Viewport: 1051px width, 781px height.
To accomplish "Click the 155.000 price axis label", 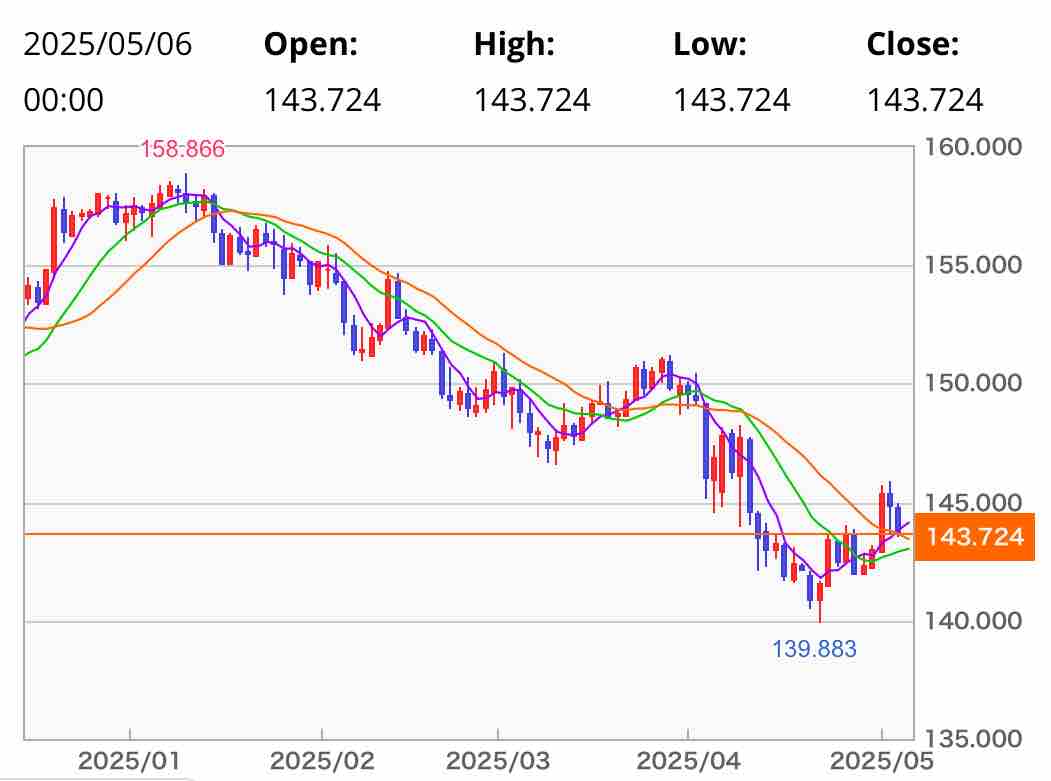I will coord(973,265).
